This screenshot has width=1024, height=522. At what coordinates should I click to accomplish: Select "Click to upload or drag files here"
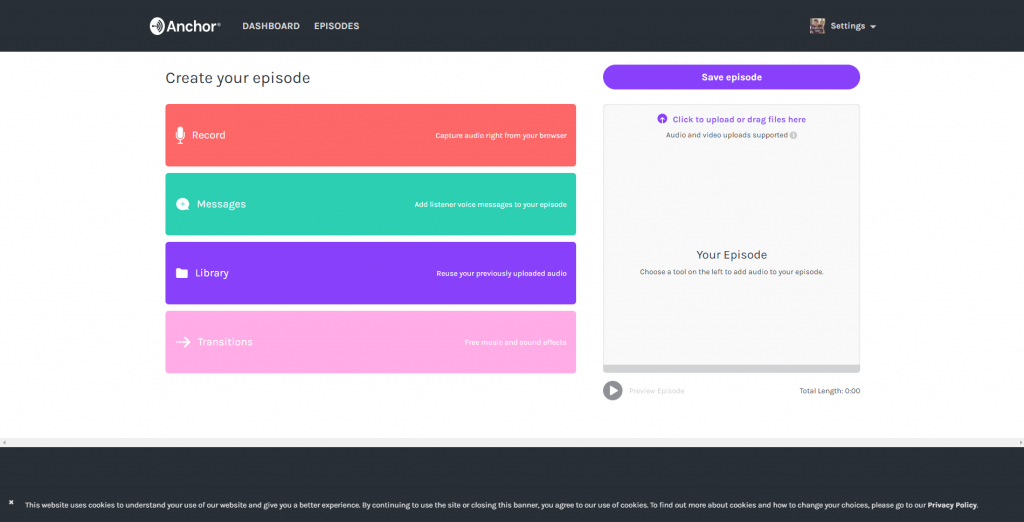point(739,119)
